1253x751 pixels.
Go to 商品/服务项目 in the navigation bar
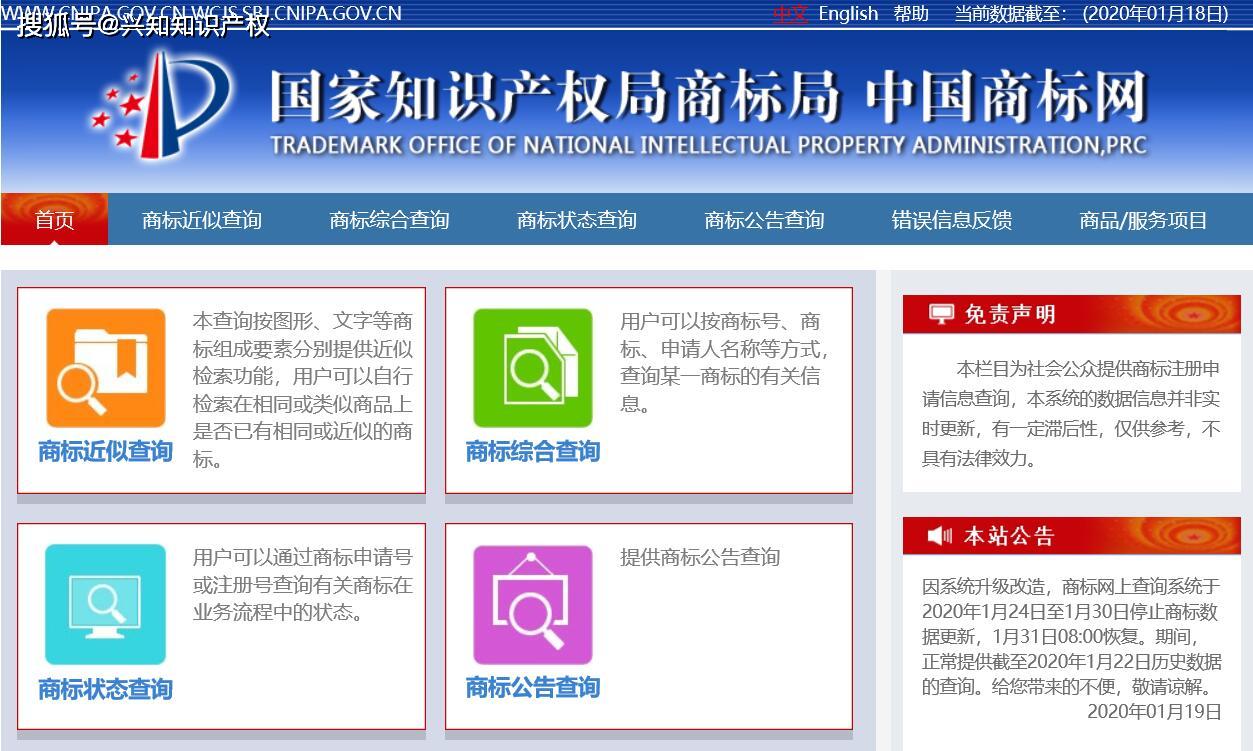coord(1143,220)
